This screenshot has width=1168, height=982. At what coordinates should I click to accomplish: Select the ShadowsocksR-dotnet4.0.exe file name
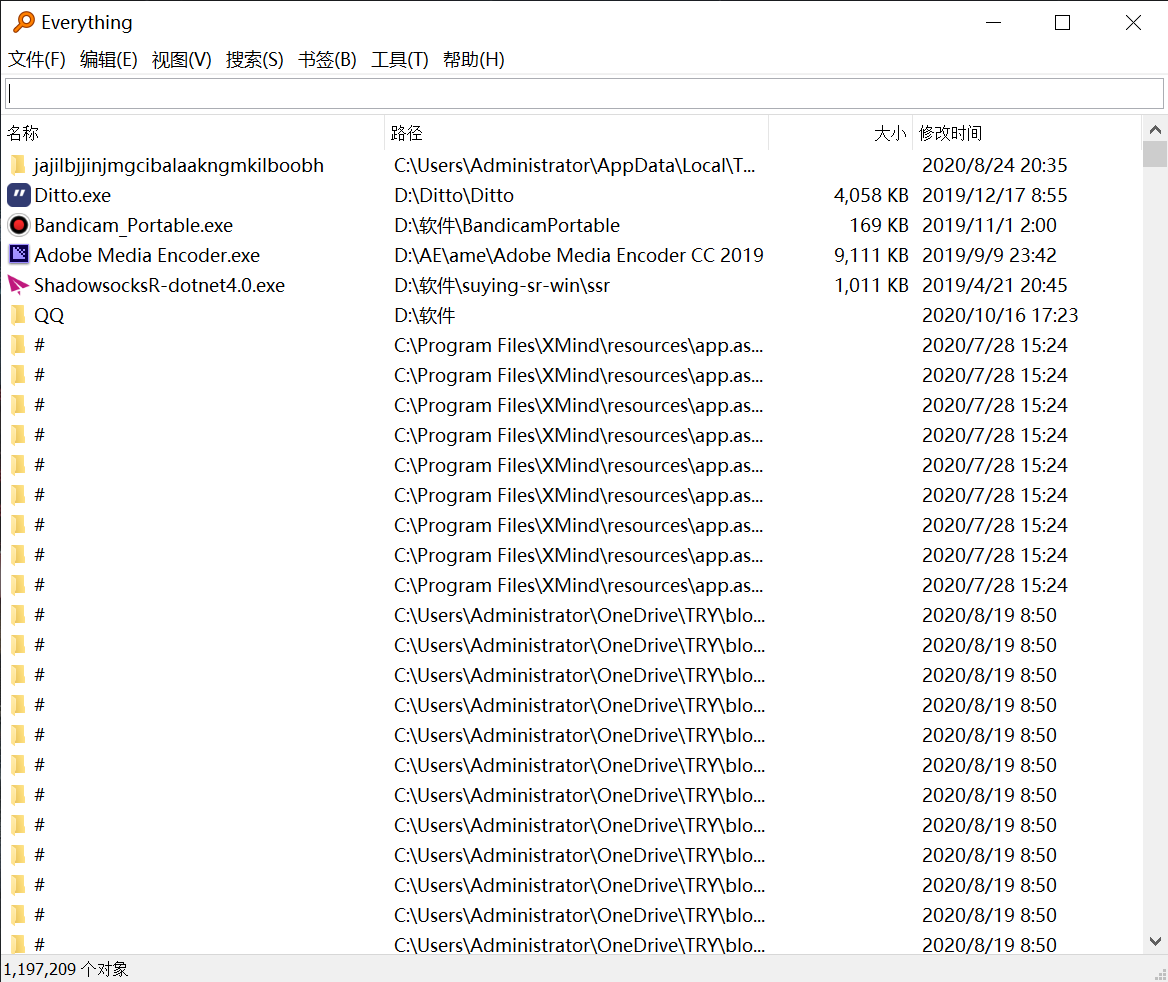[x=159, y=285]
